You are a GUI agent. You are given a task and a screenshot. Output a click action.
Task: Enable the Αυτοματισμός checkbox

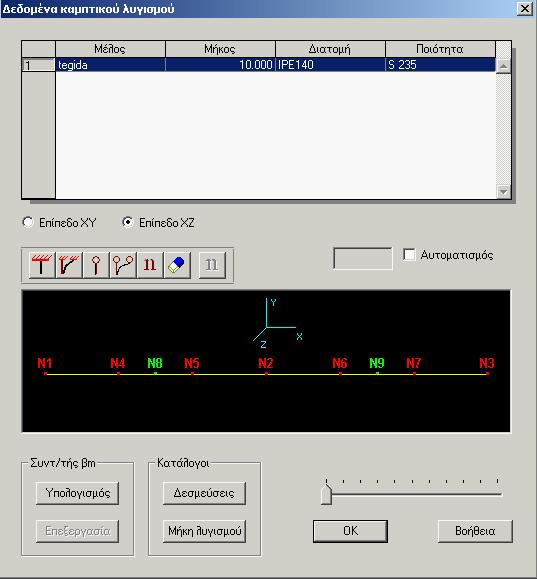pos(409,255)
